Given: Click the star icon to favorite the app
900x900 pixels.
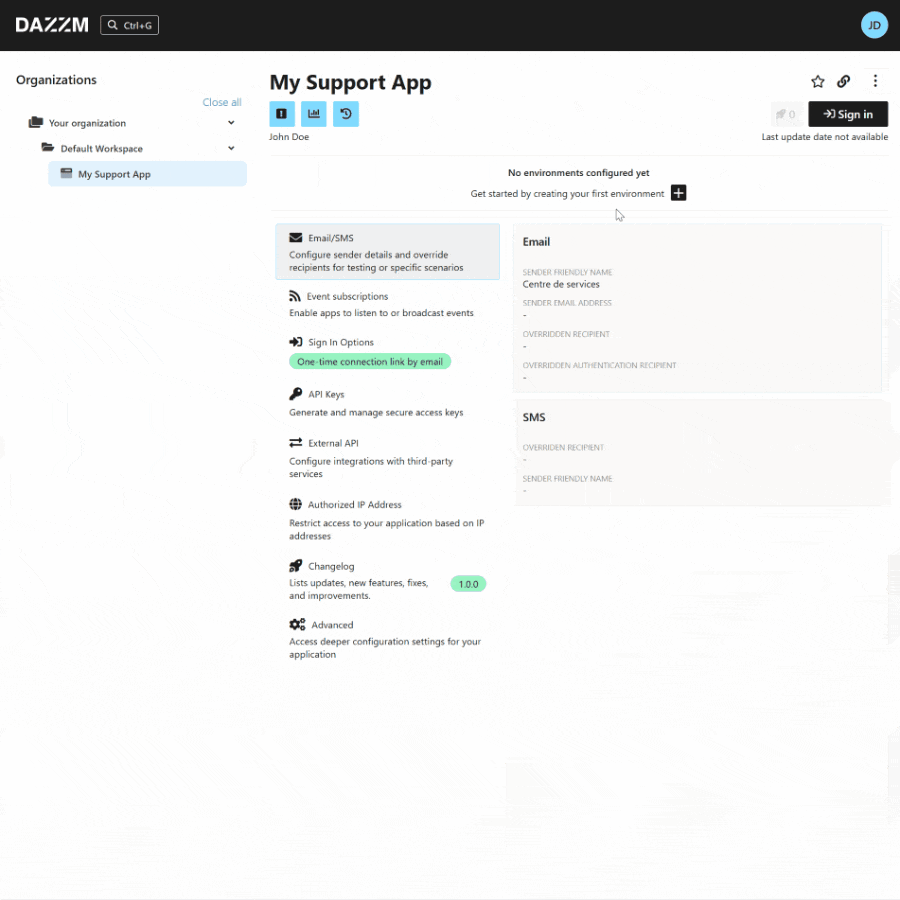Looking at the screenshot, I should coord(817,82).
